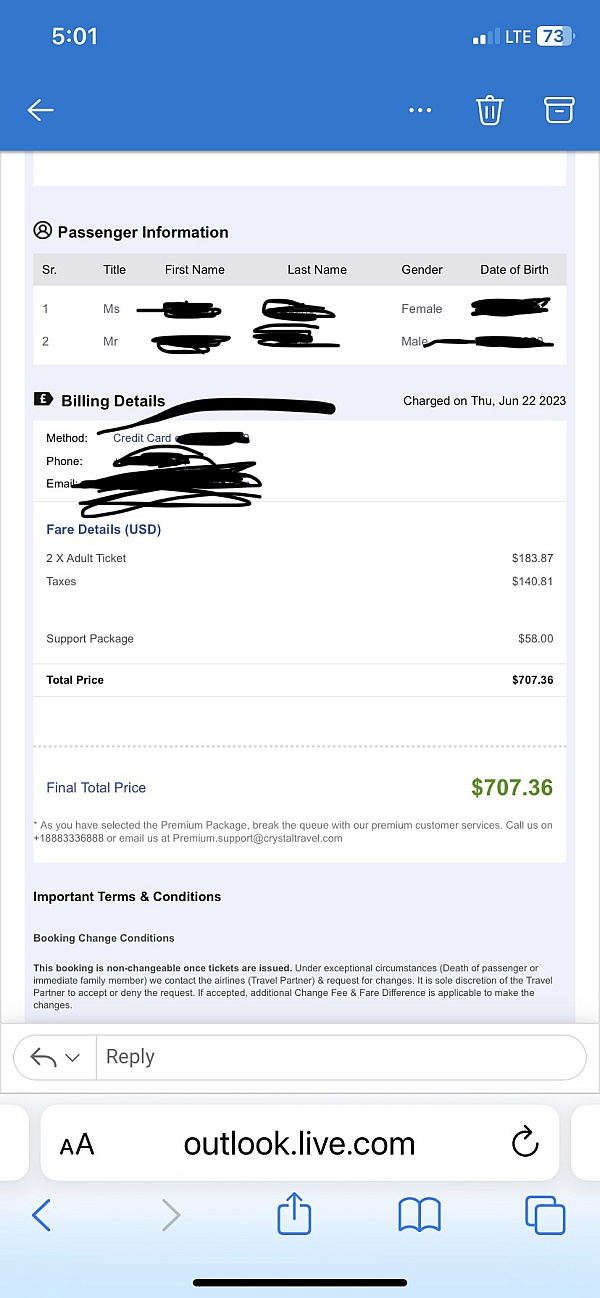Image resolution: width=600 pixels, height=1298 pixels.
Task: Show Safari tabs overview icon
Action: 545,1215
